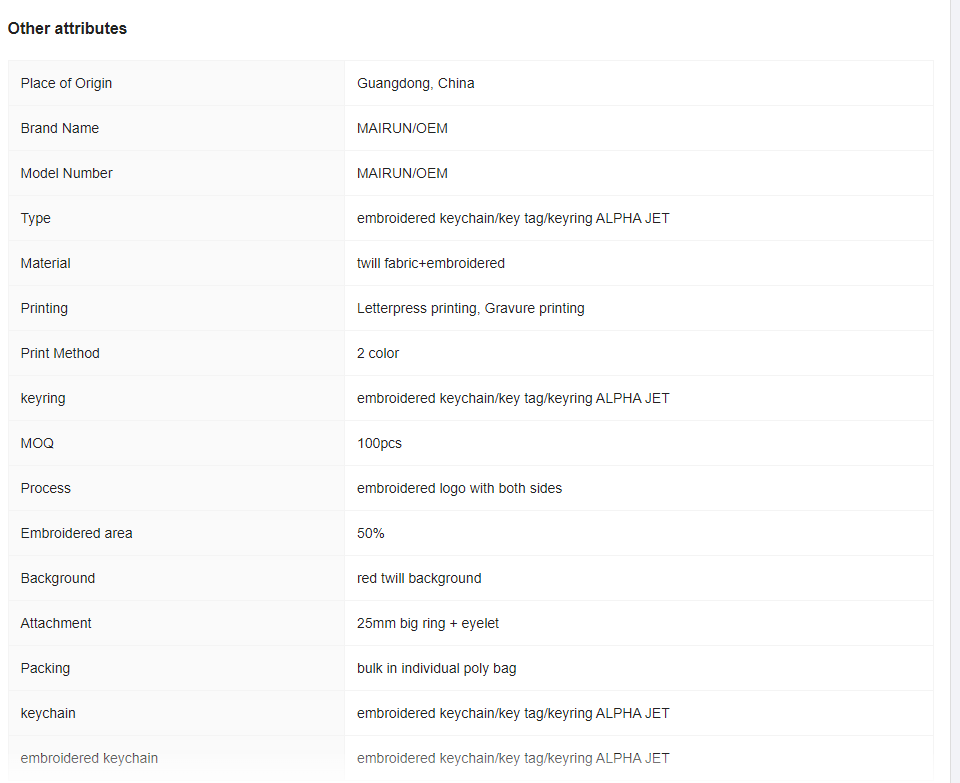Click the 100pcs MOQ value

tap(379, 443)
